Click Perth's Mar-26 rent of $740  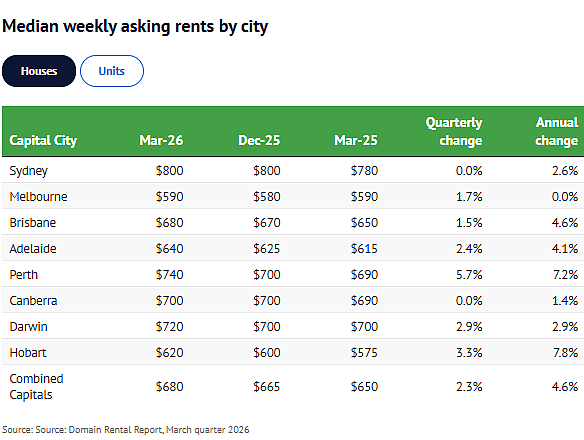[169, 275]
